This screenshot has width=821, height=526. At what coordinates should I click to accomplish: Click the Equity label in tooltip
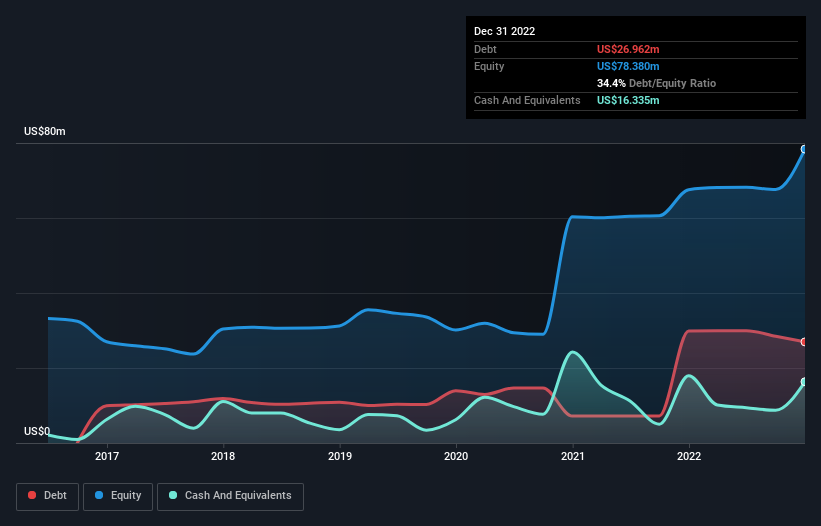489,66
